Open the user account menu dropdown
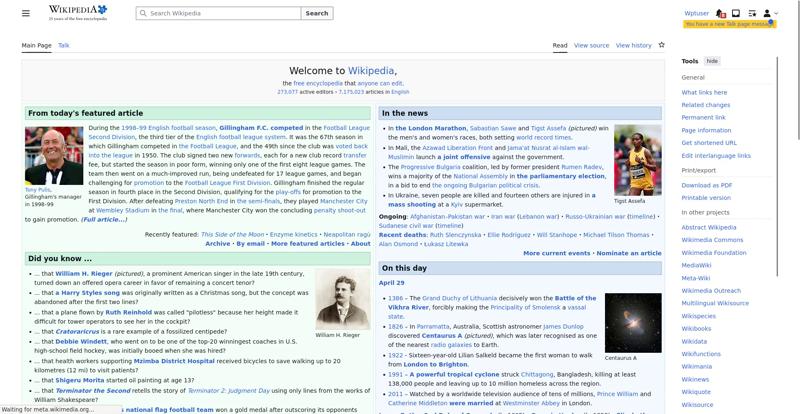 pos(769,13)
